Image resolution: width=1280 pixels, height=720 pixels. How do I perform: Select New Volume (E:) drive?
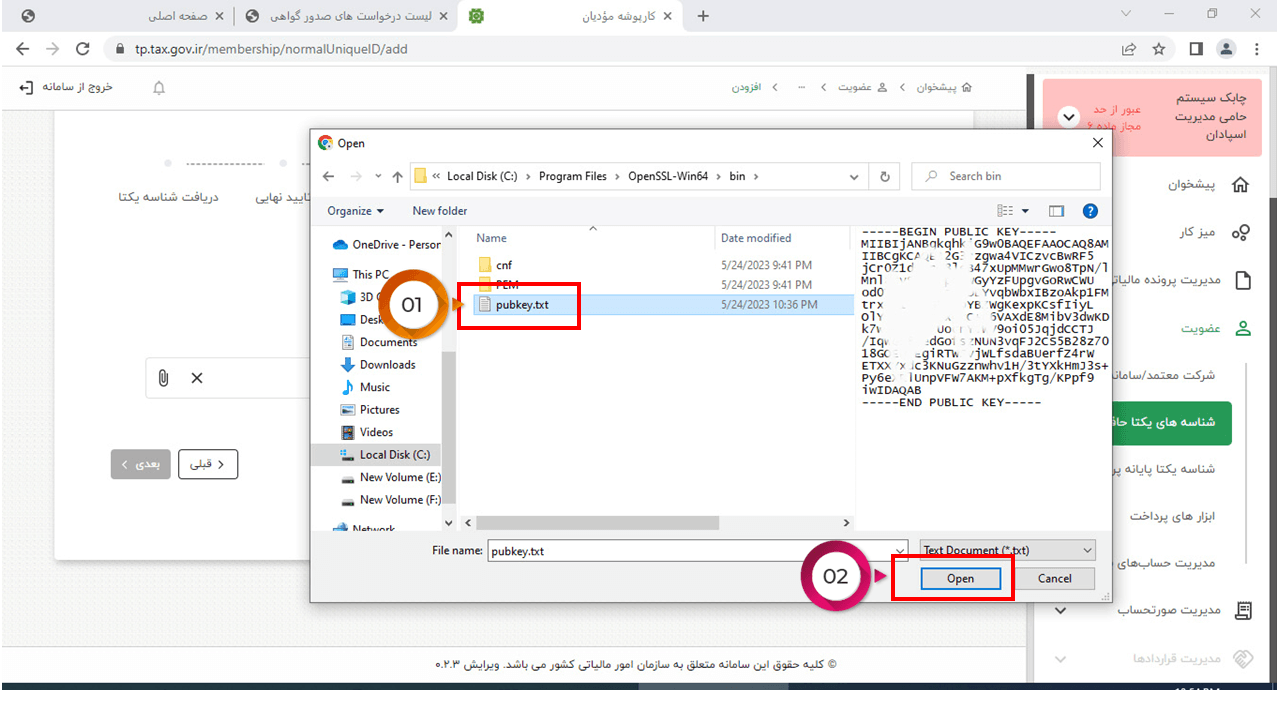tap(399, 477)
